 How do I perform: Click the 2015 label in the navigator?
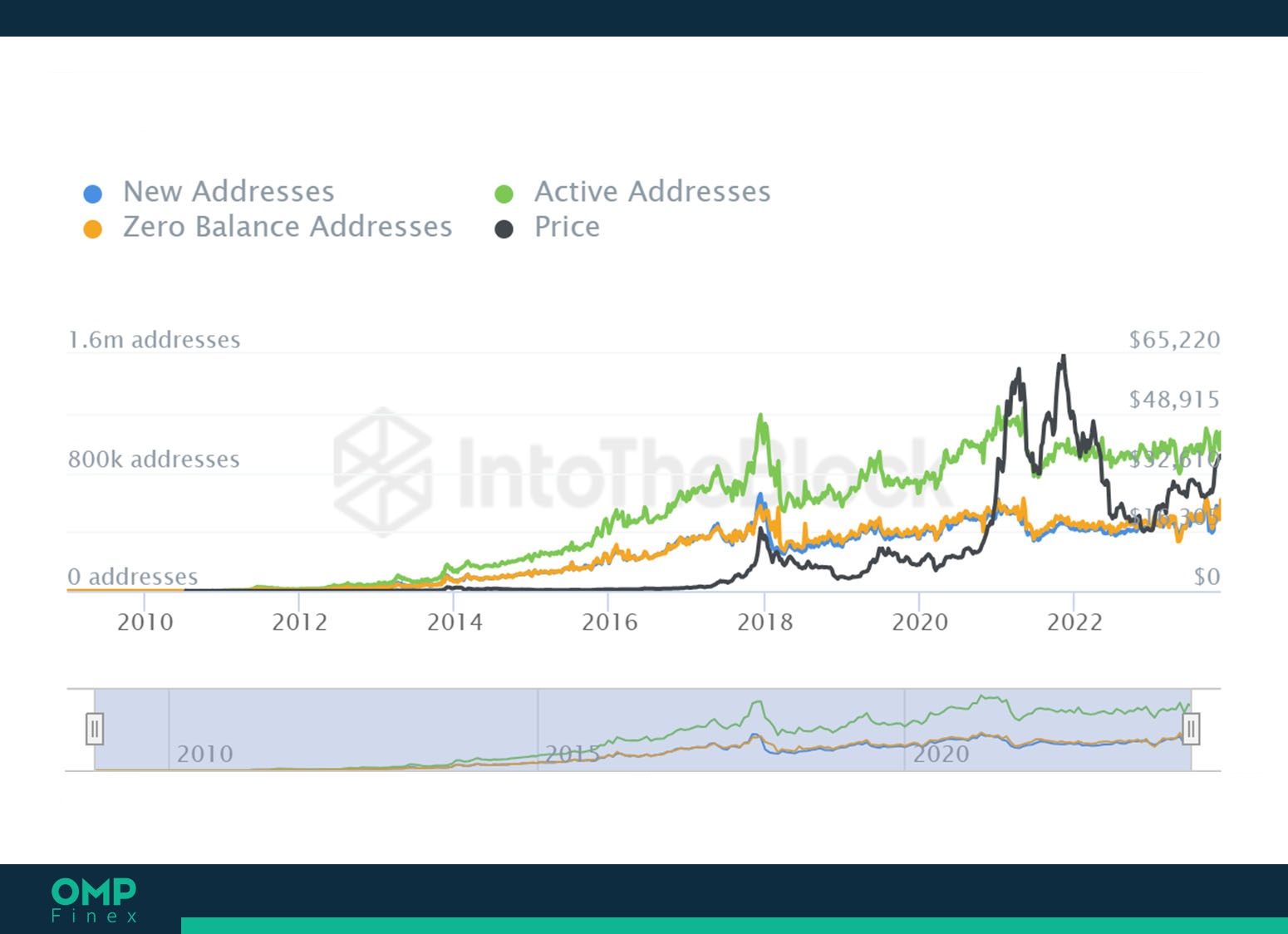573,754
